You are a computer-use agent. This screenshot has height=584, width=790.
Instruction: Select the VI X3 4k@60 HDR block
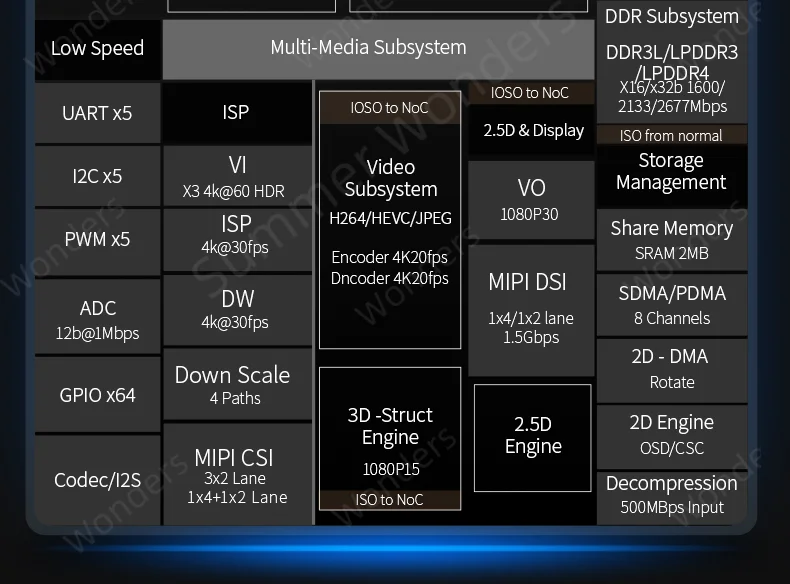[237, 176]
